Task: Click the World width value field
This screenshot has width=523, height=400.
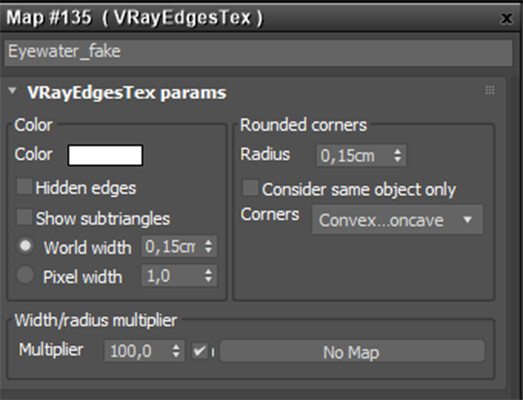Action: point(172,247)
